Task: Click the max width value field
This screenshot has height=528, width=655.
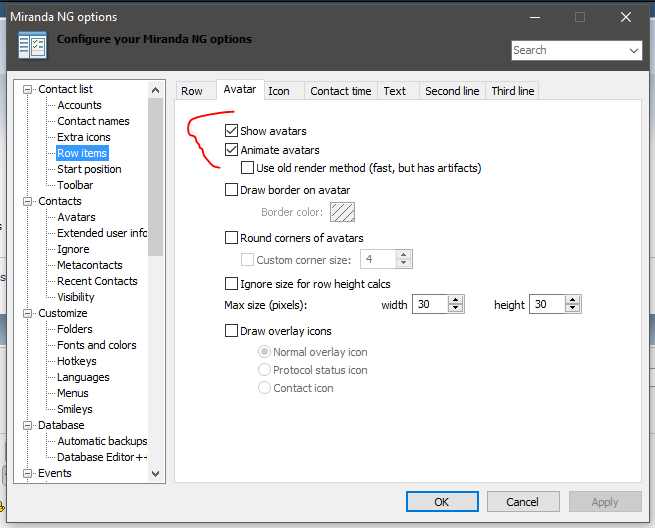Action: (x=430, y=304)
